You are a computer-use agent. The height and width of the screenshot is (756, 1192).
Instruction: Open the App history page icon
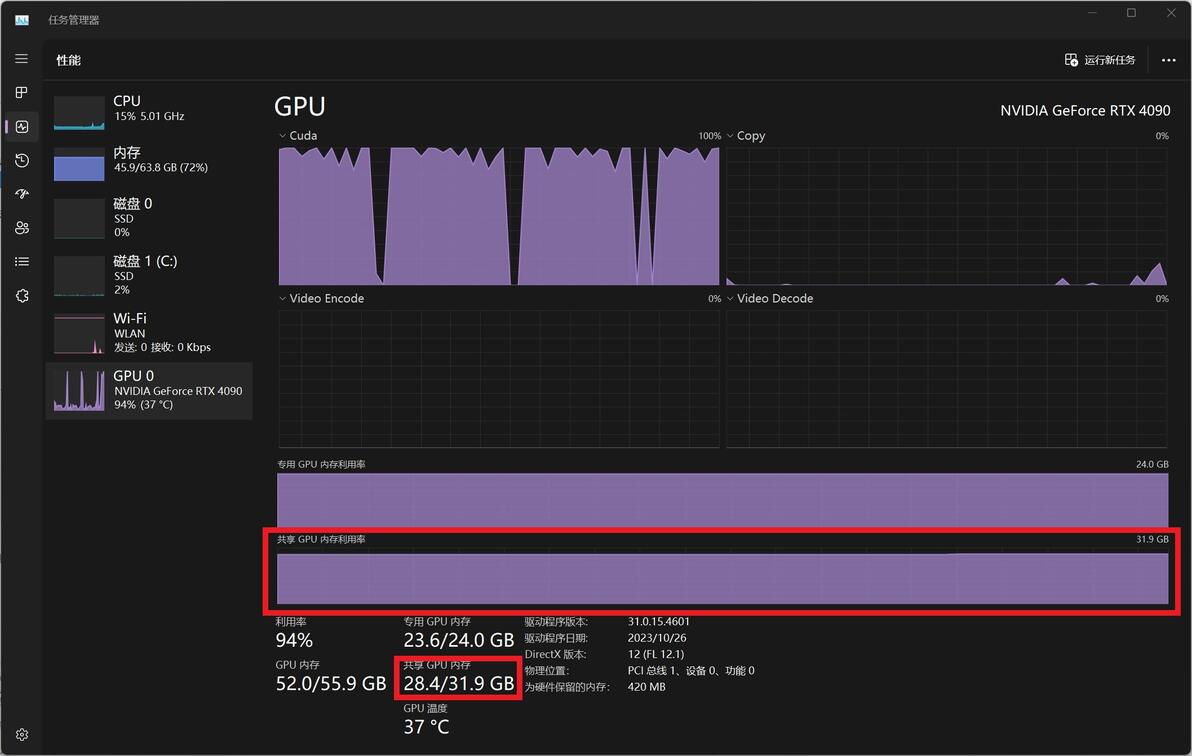pyautogui.click(x=21, y=160)
